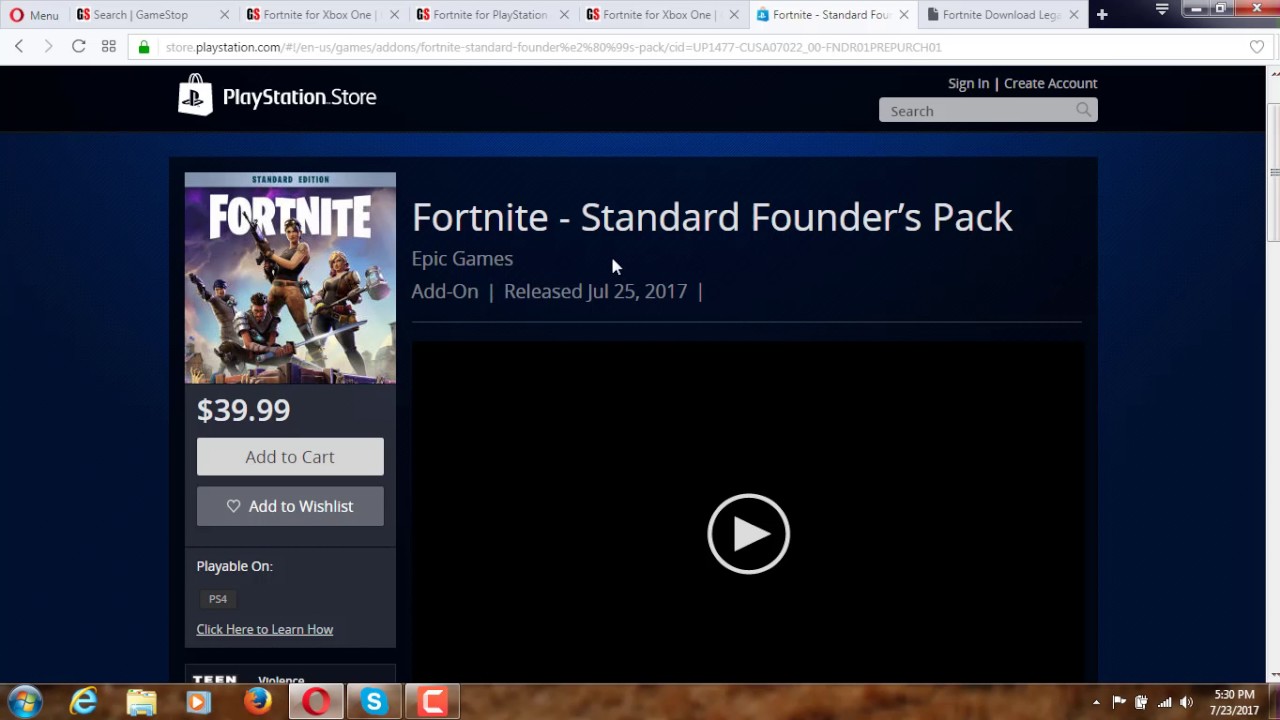Bookmark page with the heart icon
Image resolution: width=1280 pixels, height=720 pixels.
click(x=1257, y=47)
